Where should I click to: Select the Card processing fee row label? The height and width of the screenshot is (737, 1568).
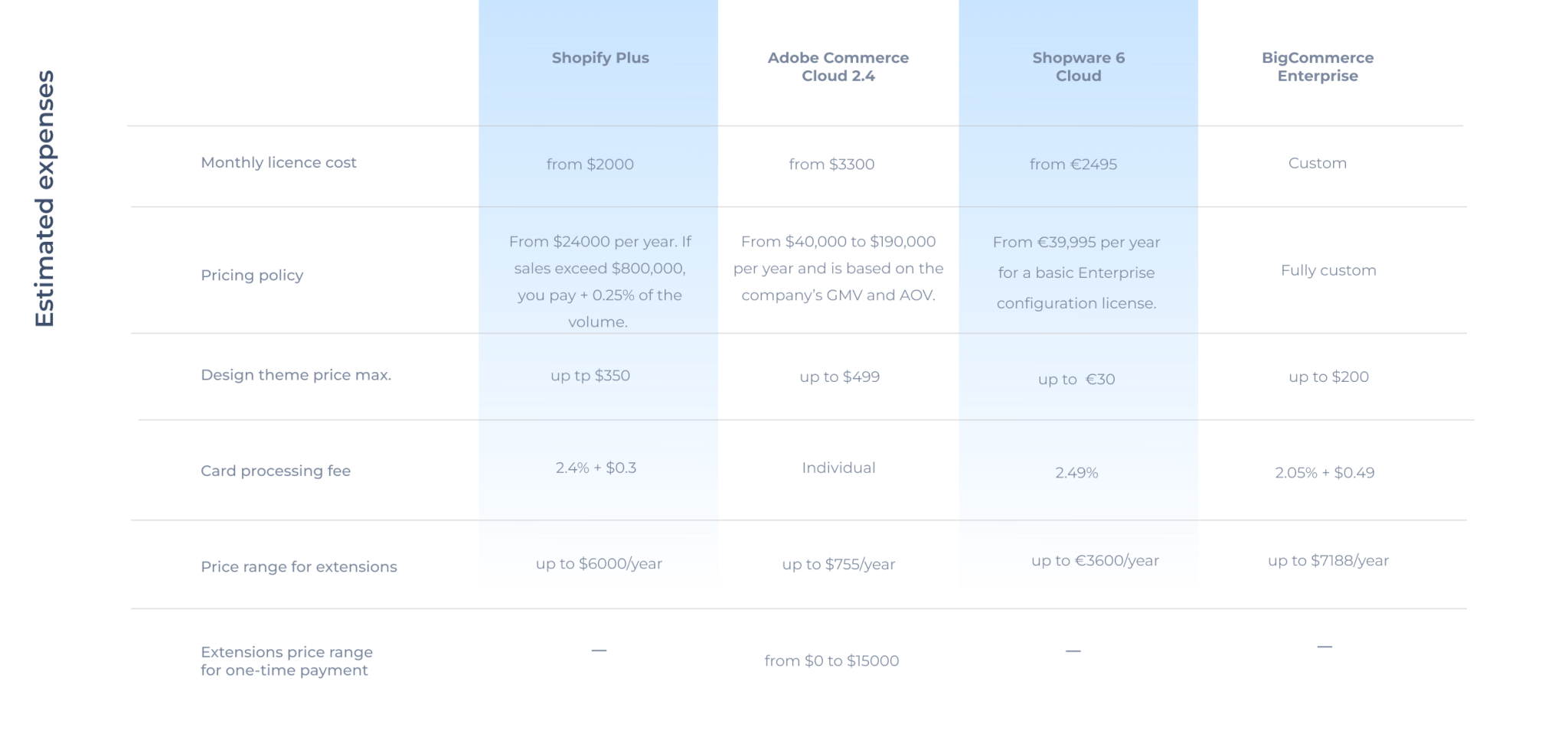point(276,471)
